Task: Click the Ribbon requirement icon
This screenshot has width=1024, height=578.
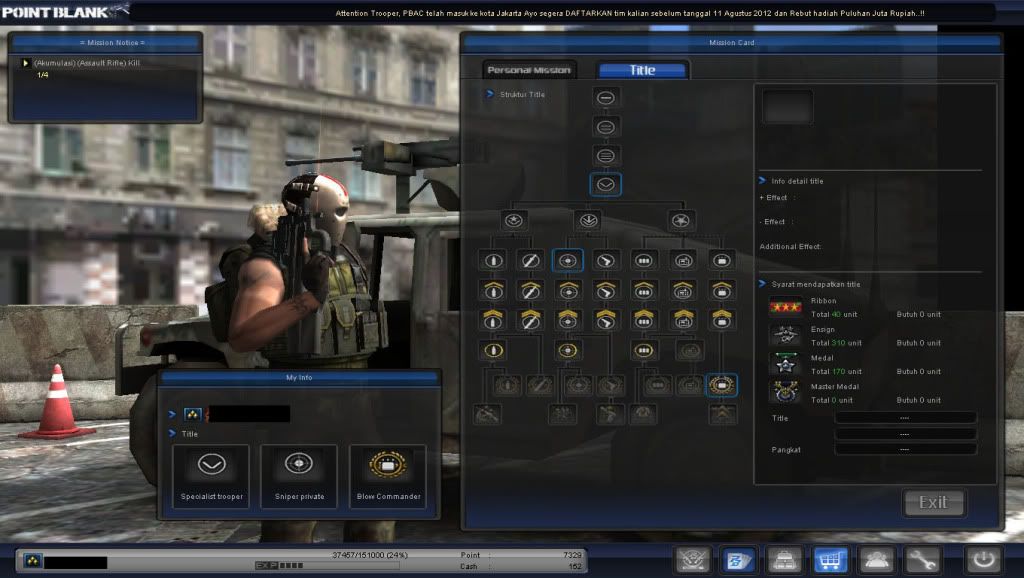Action: pos(785,307)
